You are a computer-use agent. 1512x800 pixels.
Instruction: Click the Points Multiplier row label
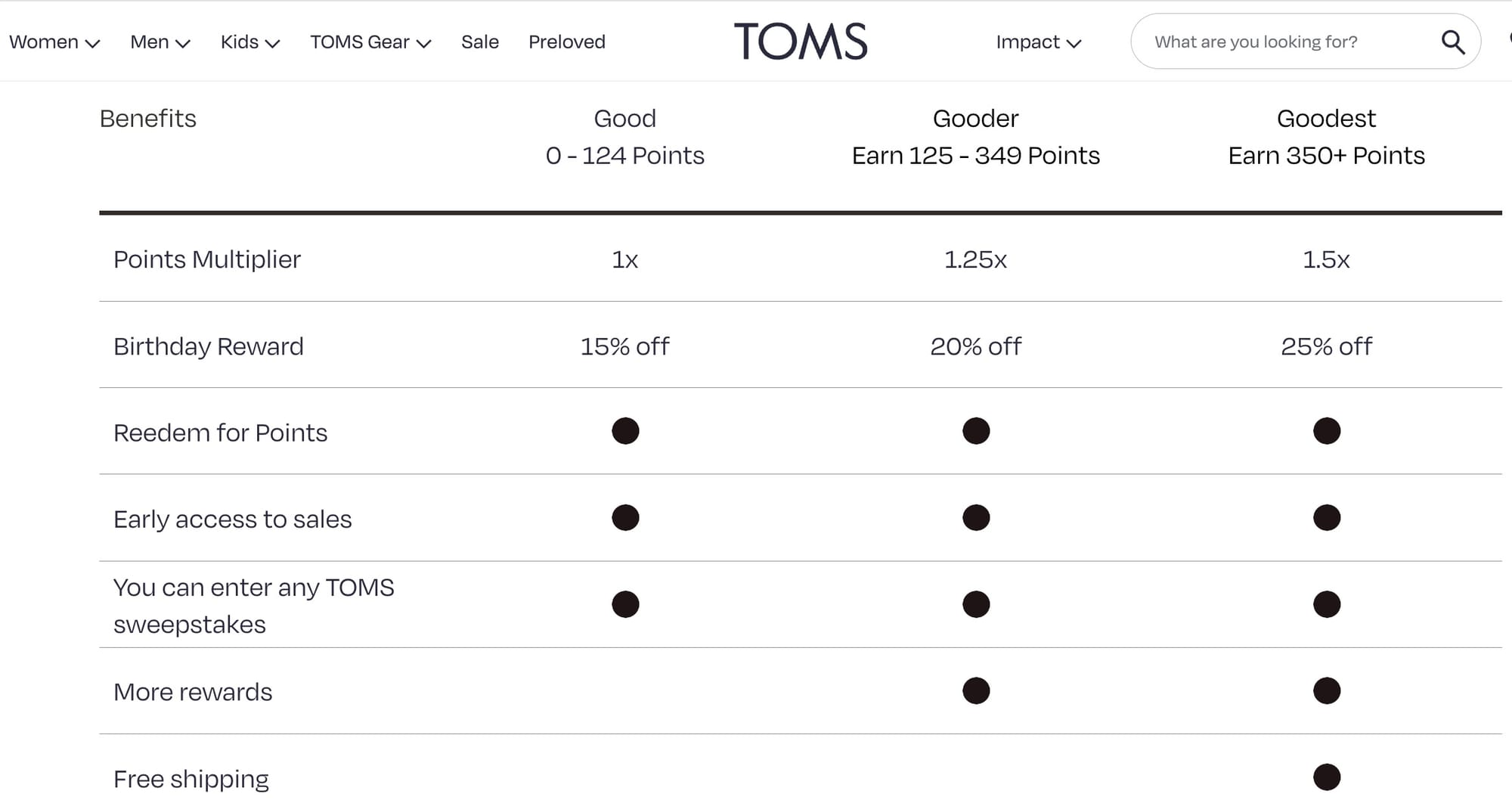pos(206,259)
